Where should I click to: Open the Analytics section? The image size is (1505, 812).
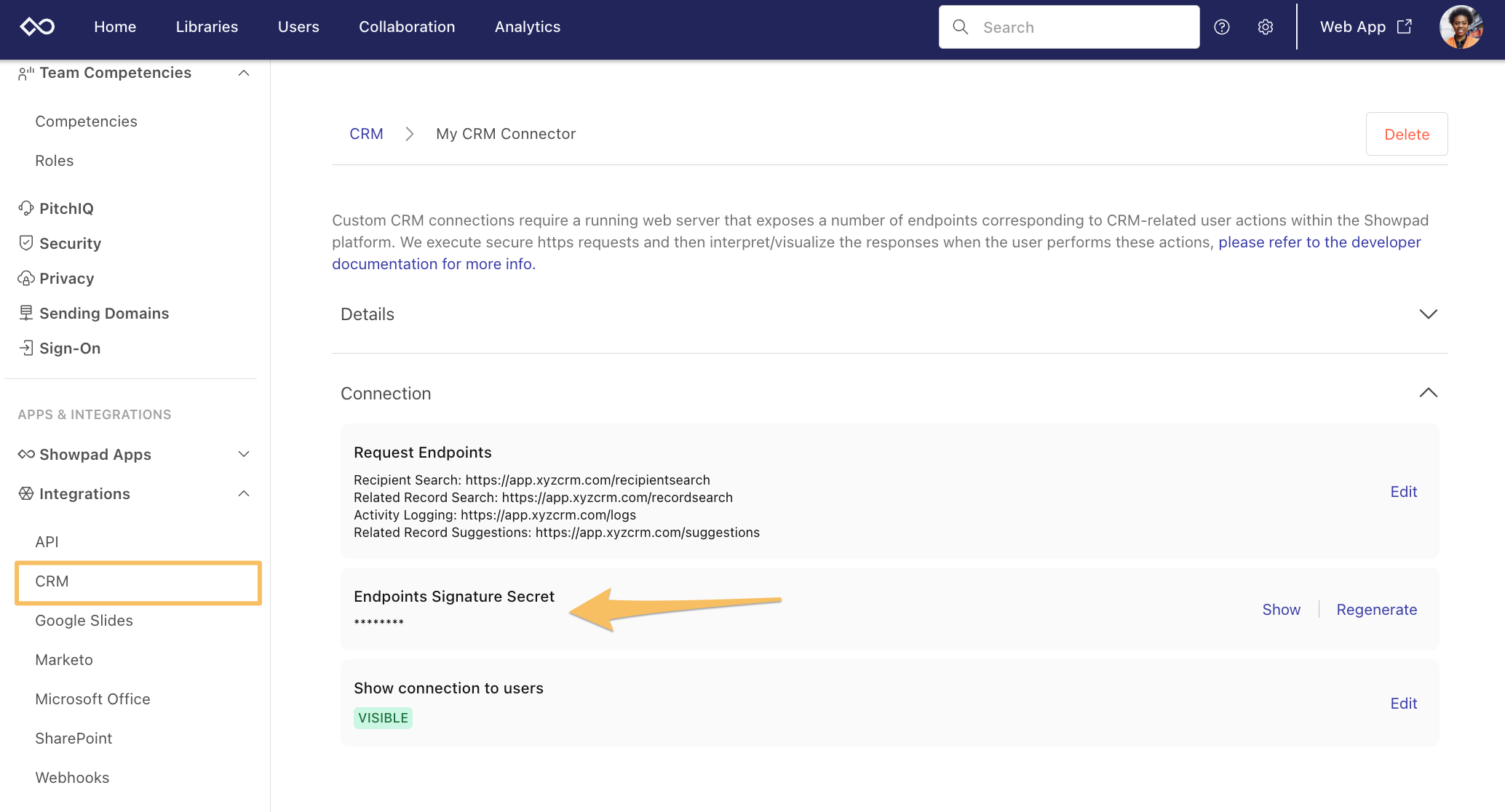(x=527, y=27)
